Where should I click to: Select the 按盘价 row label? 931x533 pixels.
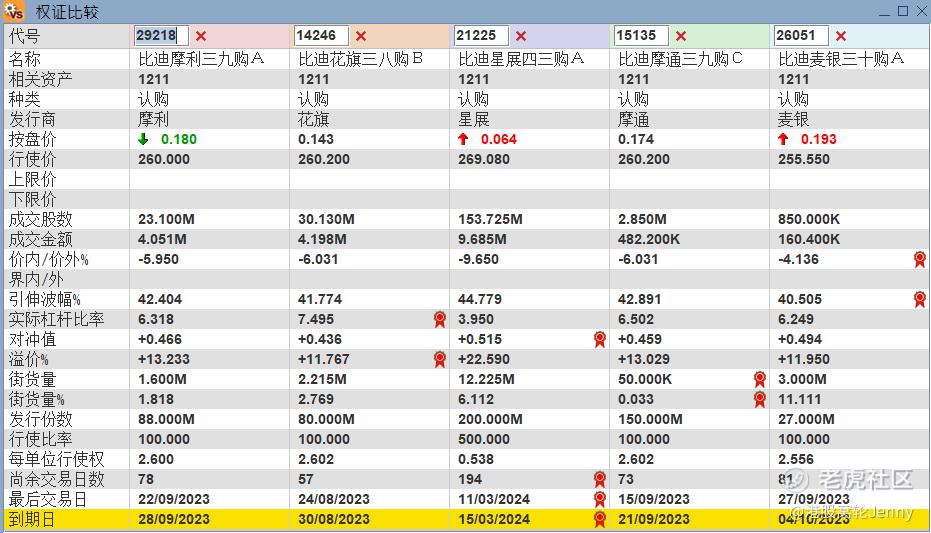click(x=32, y=139)
